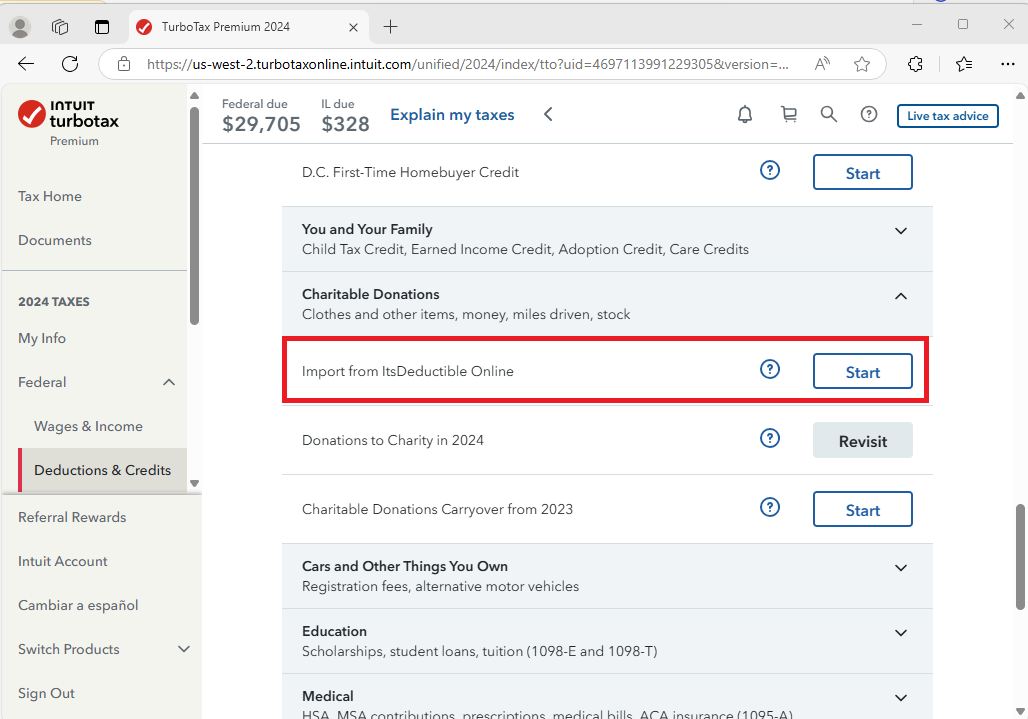Revisit Donations to Charity in 2024

point(862,440)
